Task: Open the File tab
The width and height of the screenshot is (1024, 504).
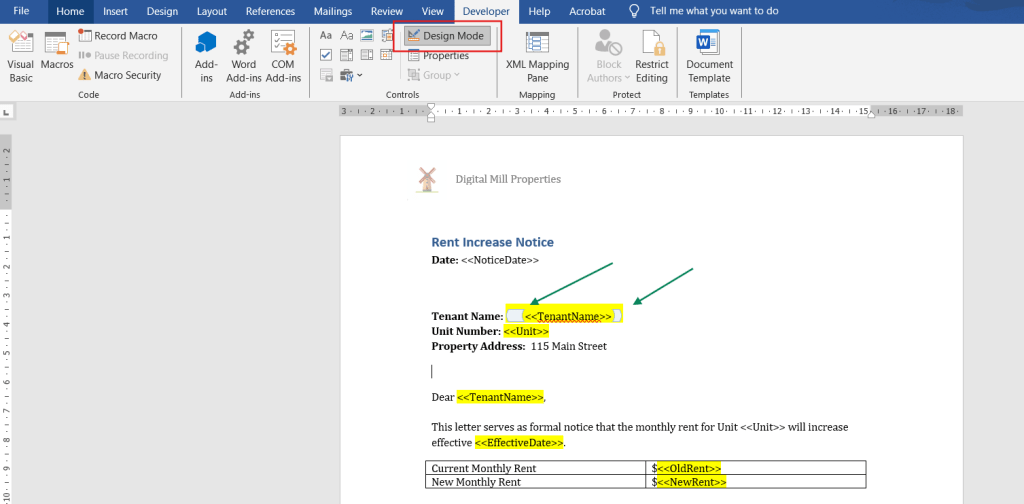Action: [x=22, y=11]
